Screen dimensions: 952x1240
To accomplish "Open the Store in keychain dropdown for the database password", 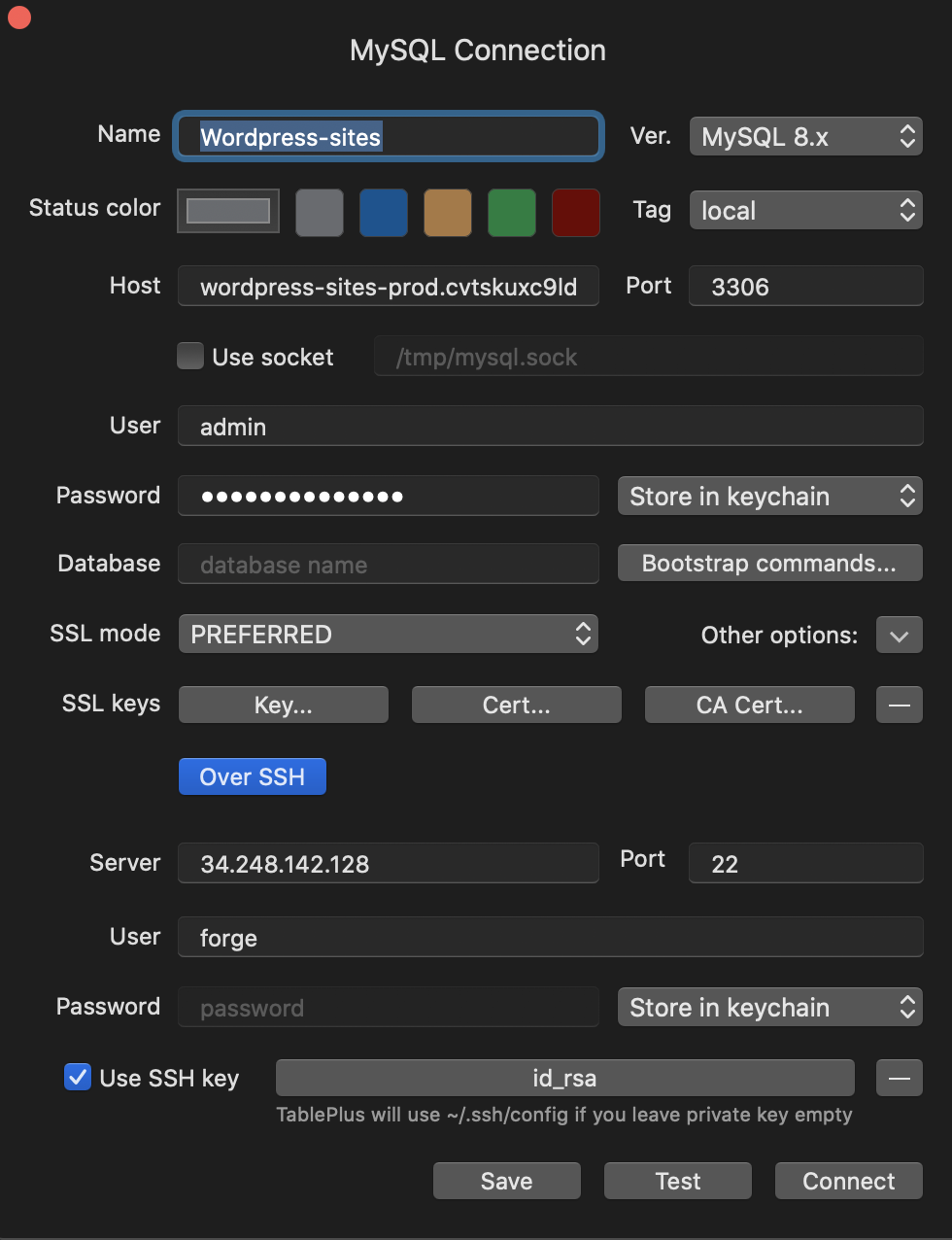I will click(769, 496).
